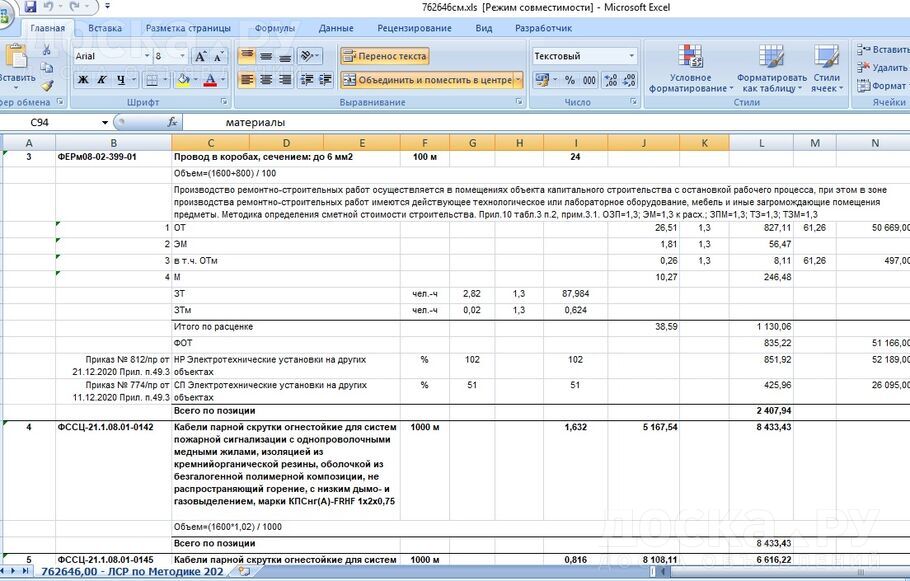Toggle bold formatting (Ж)
The height and width of the screenshot is (581, 910).
coord(84,80)
